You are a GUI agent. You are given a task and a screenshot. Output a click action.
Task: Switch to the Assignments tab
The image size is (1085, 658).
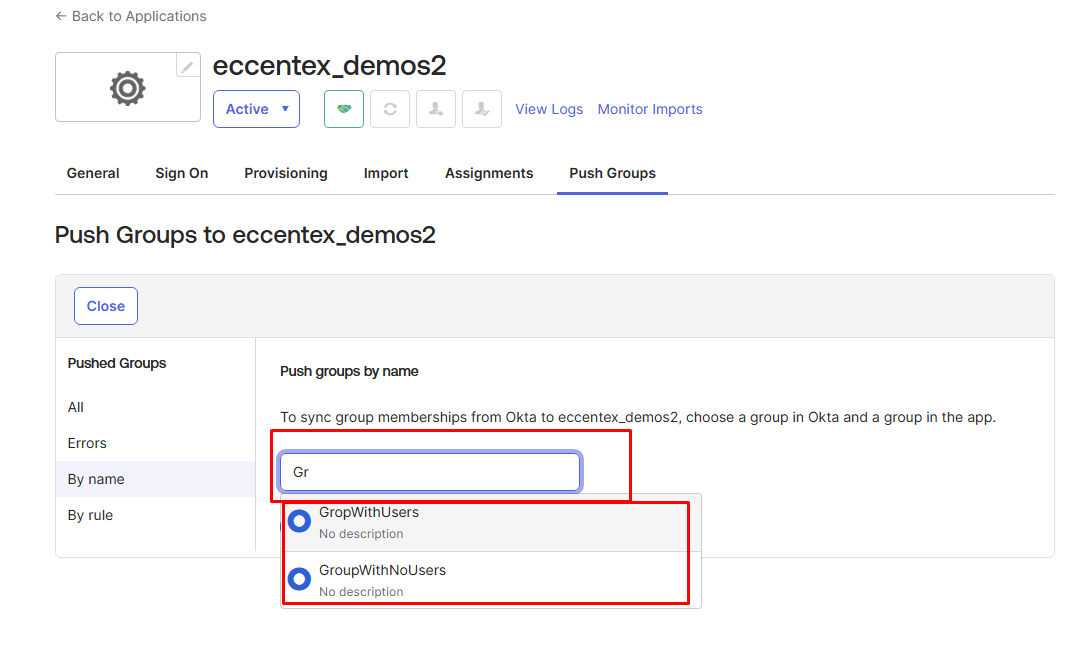489,173
